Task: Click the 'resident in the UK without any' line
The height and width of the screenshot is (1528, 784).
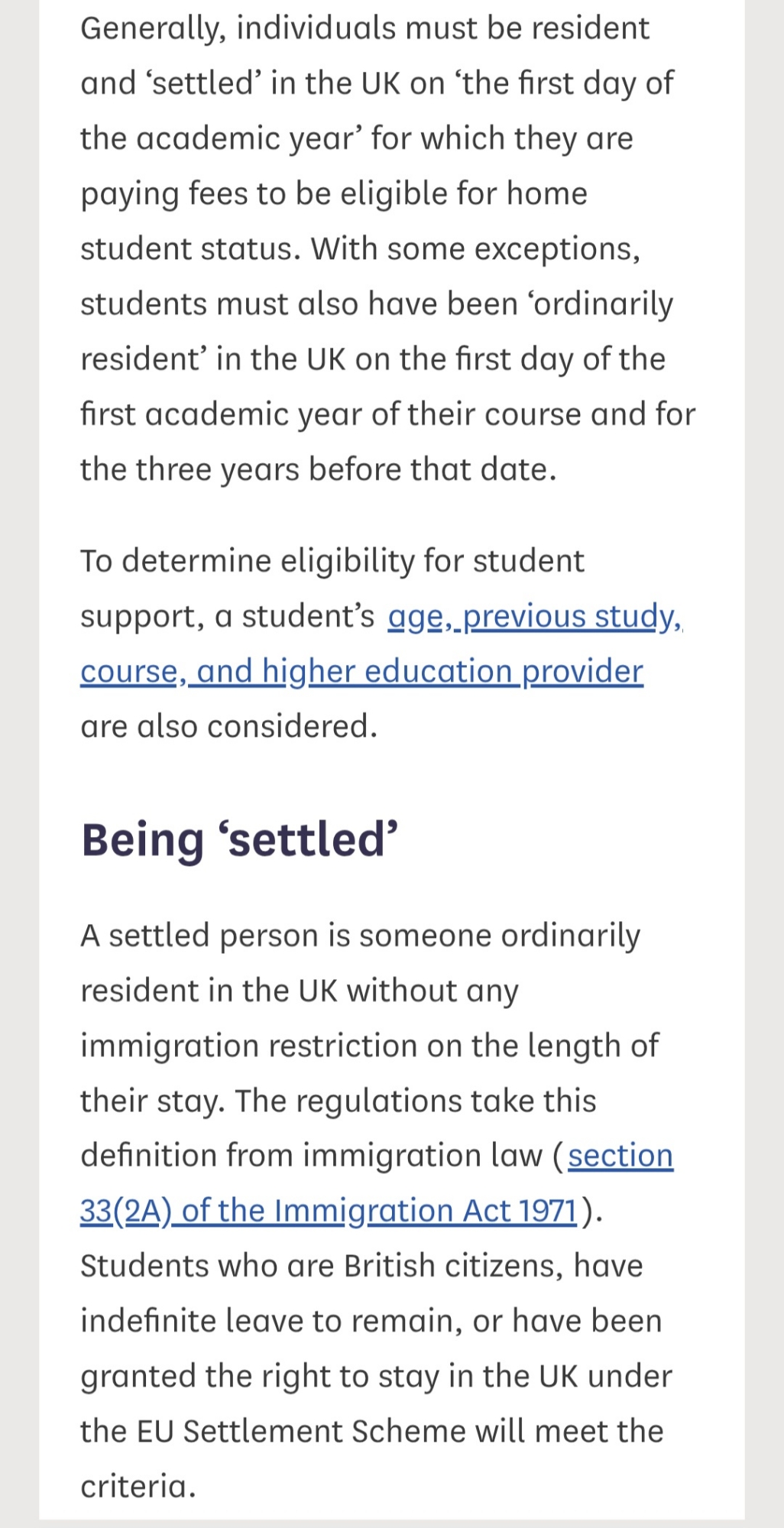Action: [300, 991]
